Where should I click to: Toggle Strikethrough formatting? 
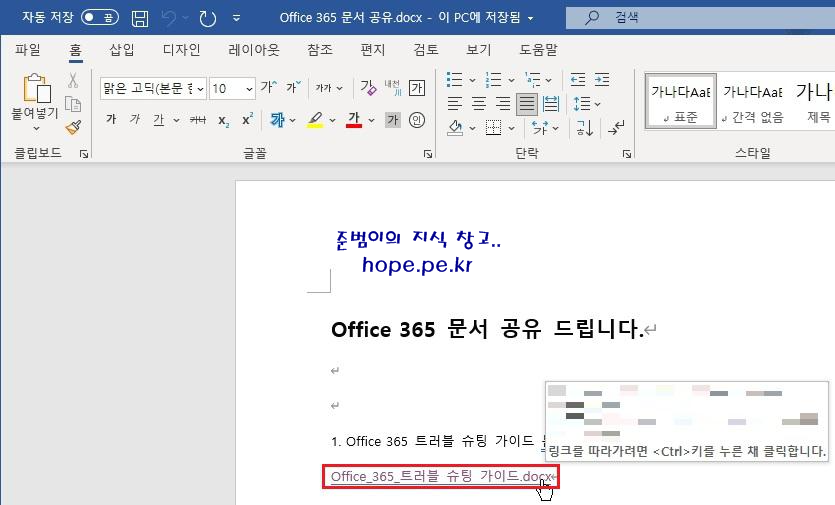[x=198, y=120]
